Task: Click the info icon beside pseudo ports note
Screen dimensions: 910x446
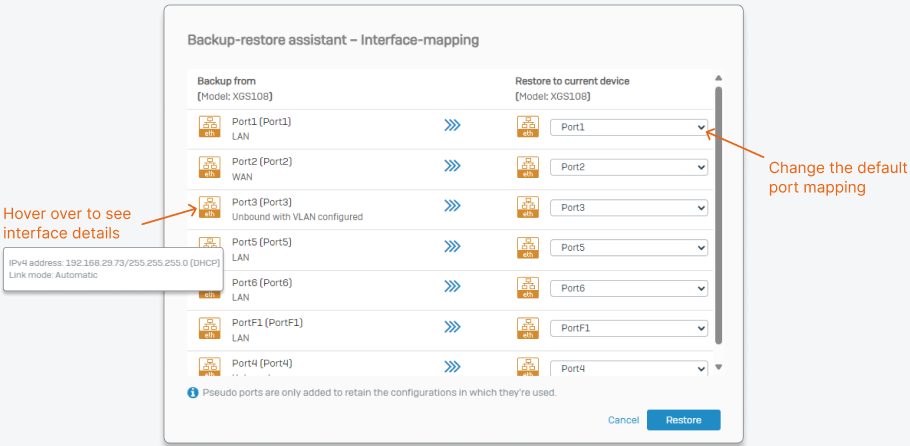Action: 193,392
